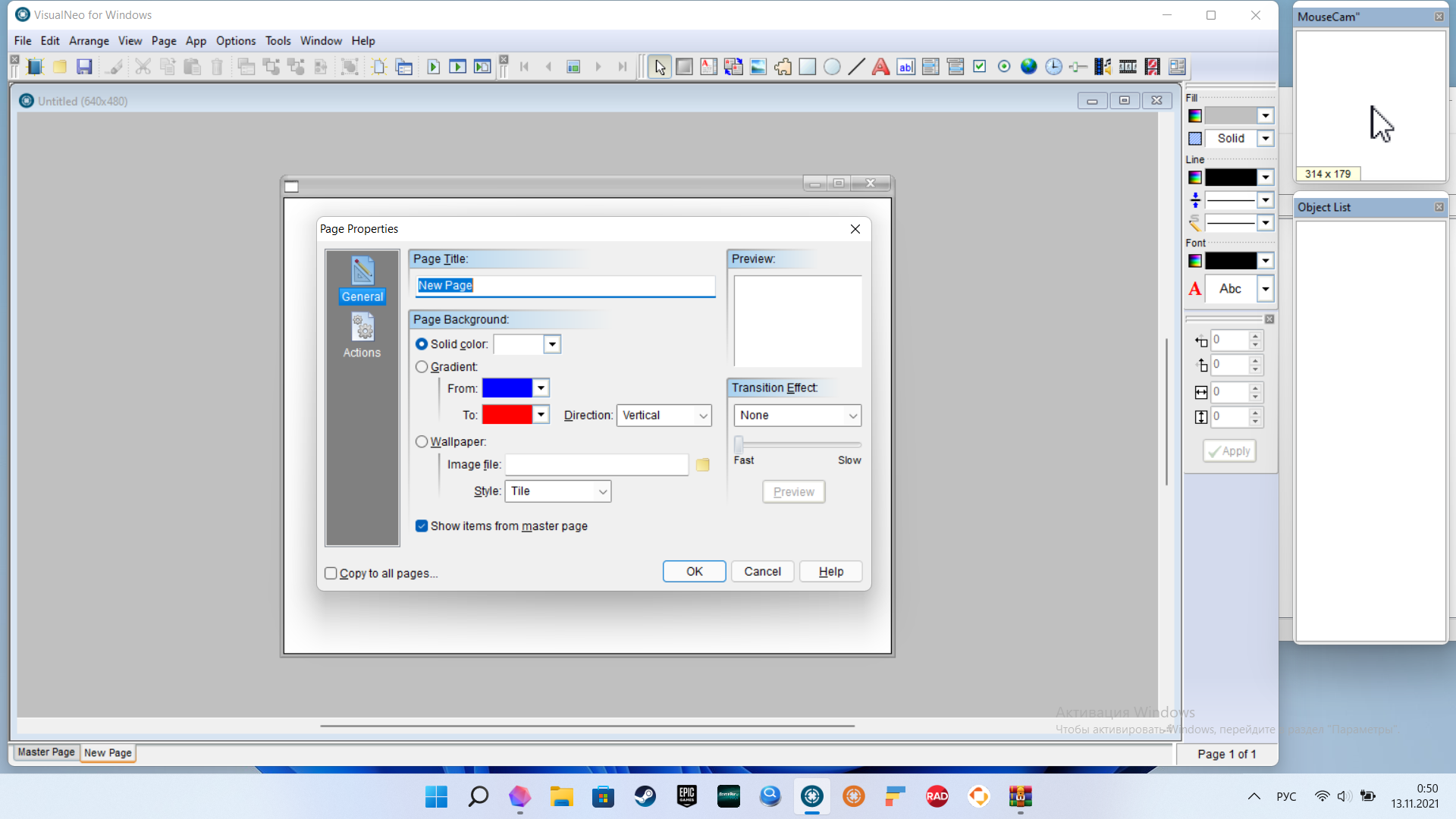Open the wallpaper Style dropdown showing Tile

(x=558, y=491)
